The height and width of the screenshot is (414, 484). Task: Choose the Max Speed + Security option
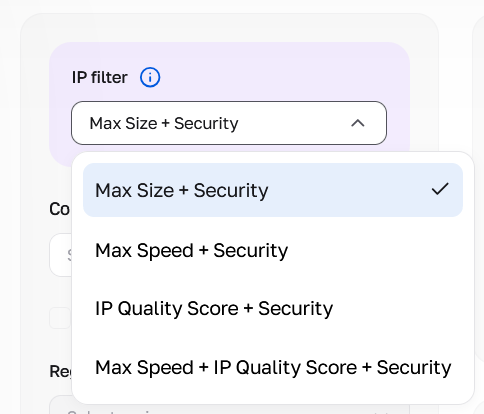(191, 250)
